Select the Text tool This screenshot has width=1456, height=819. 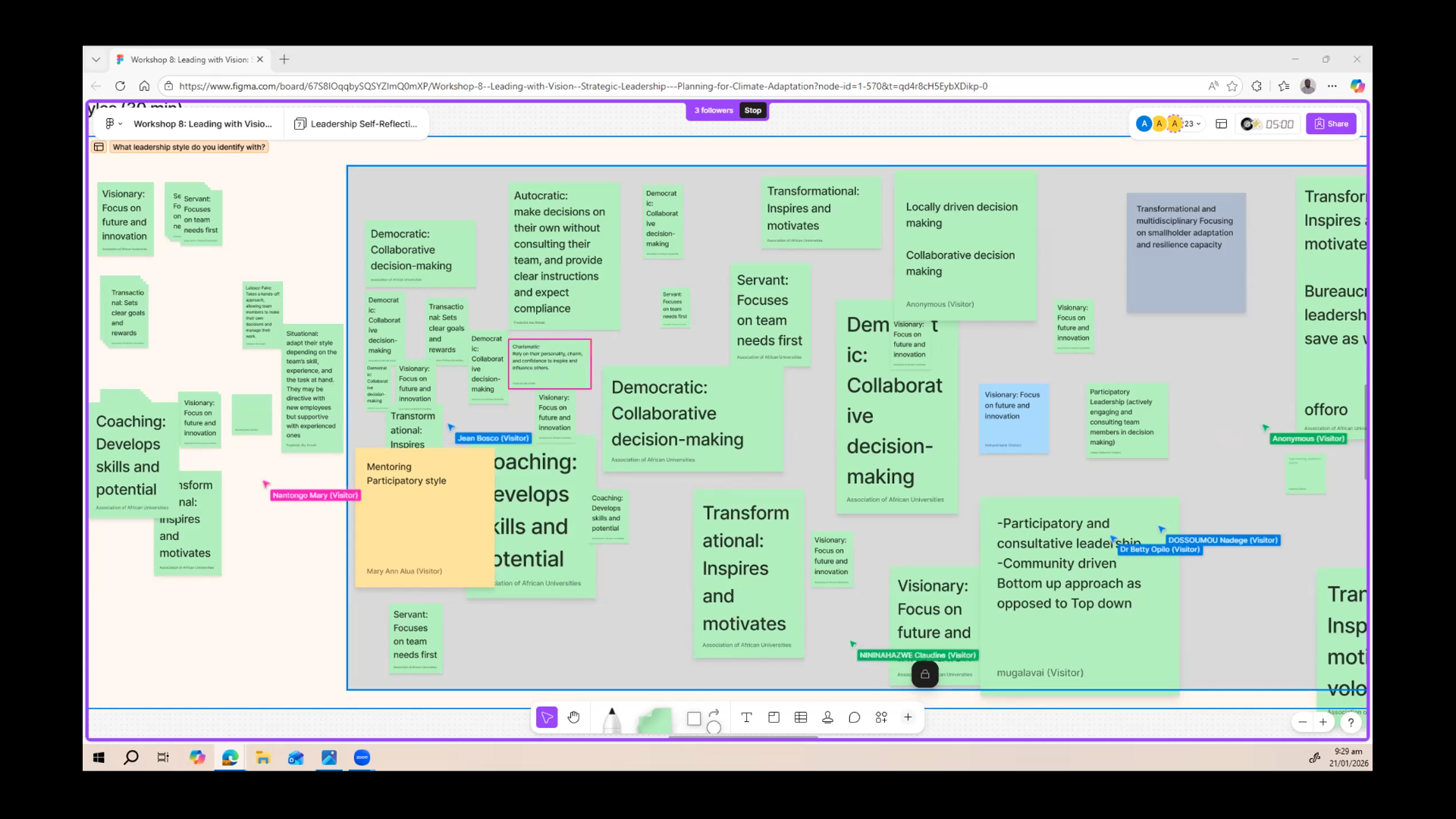[746, 717]
